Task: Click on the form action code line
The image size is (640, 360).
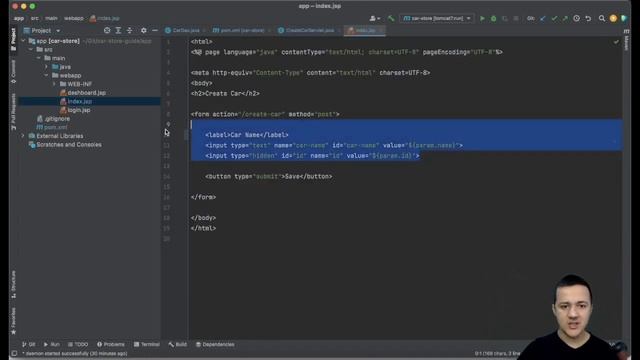Action: click(x=265, y=114)
